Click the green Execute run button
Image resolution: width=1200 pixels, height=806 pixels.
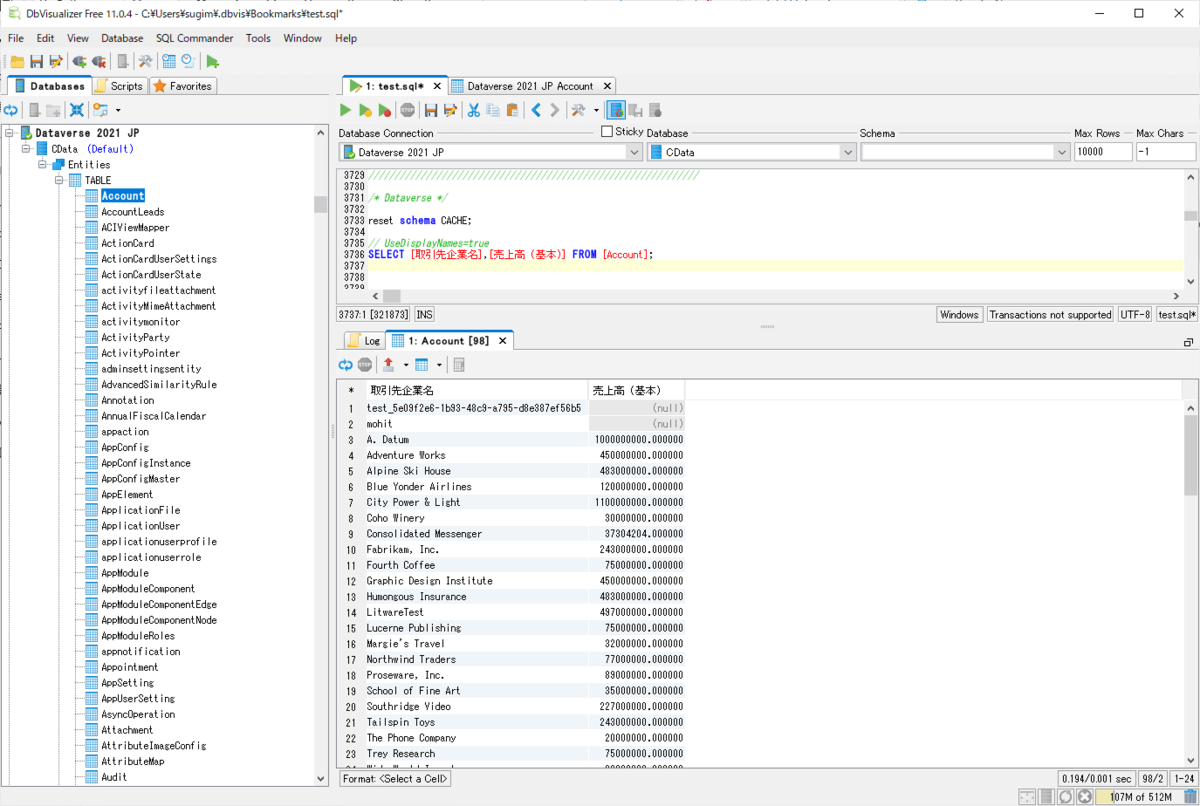(x=346, y=110)
